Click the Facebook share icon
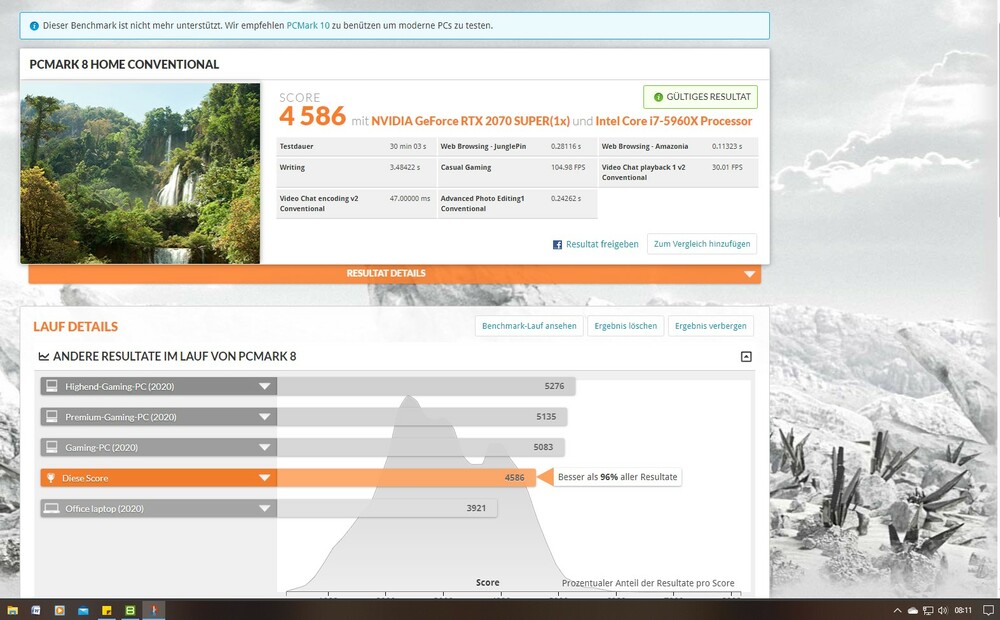Screen dimensions: 1000x620 click(x=557, y=244)
